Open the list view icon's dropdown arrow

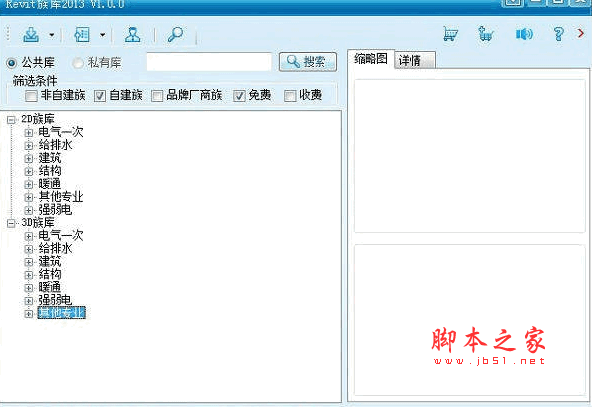(102, 35)
